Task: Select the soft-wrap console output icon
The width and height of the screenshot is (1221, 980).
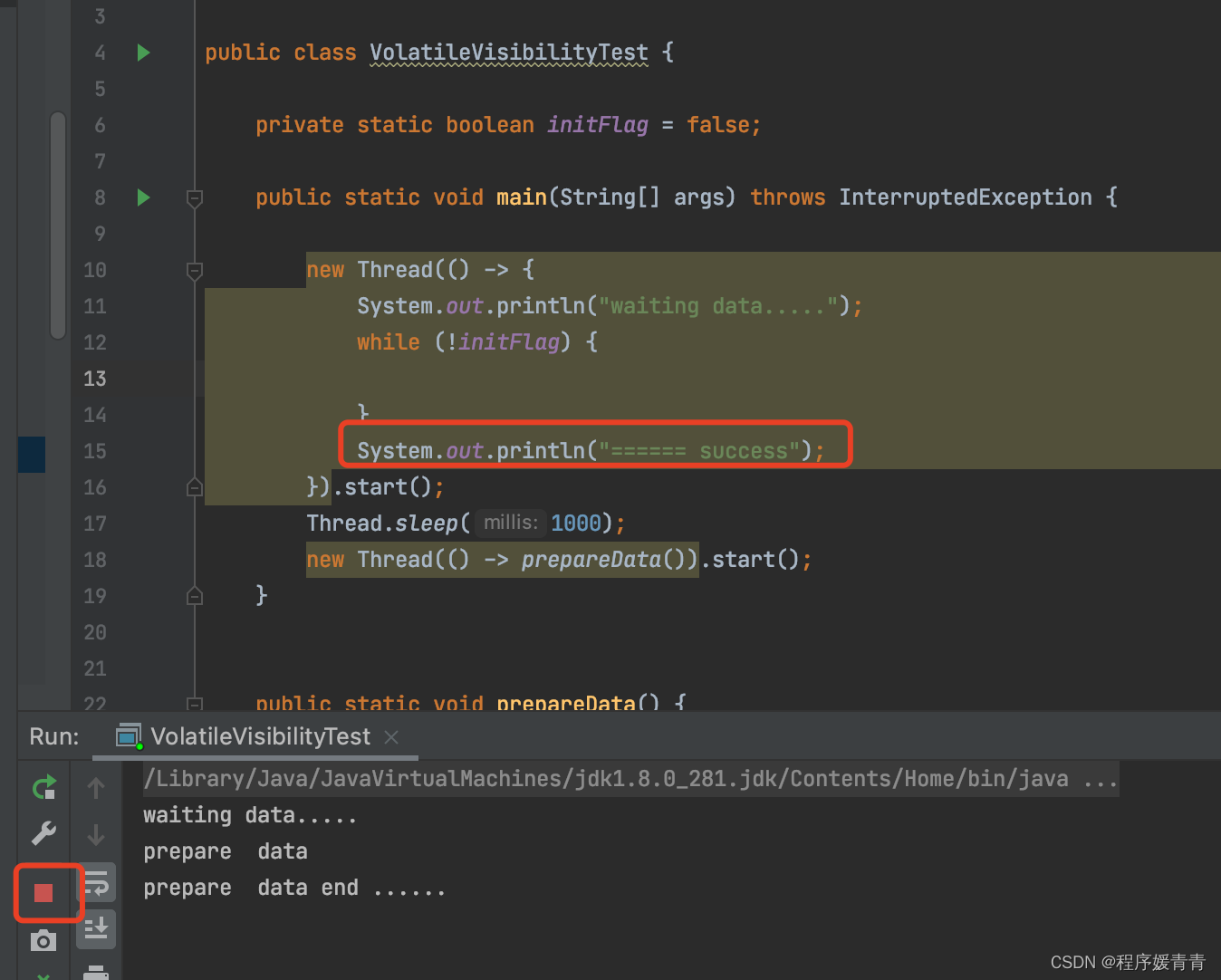Action: point(95,881)
